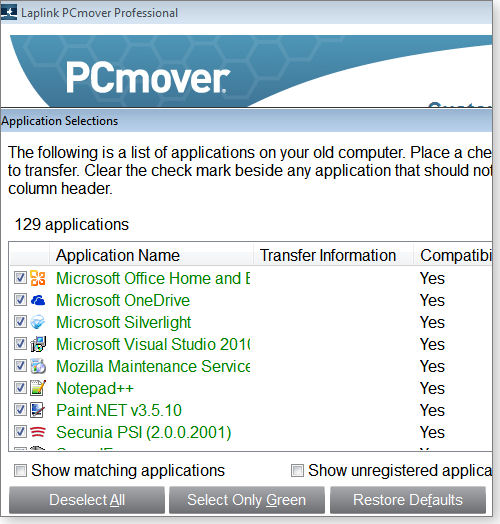Sort by Application Name column header
Viewport: 500px width, 524px height.
pos(151,255)
